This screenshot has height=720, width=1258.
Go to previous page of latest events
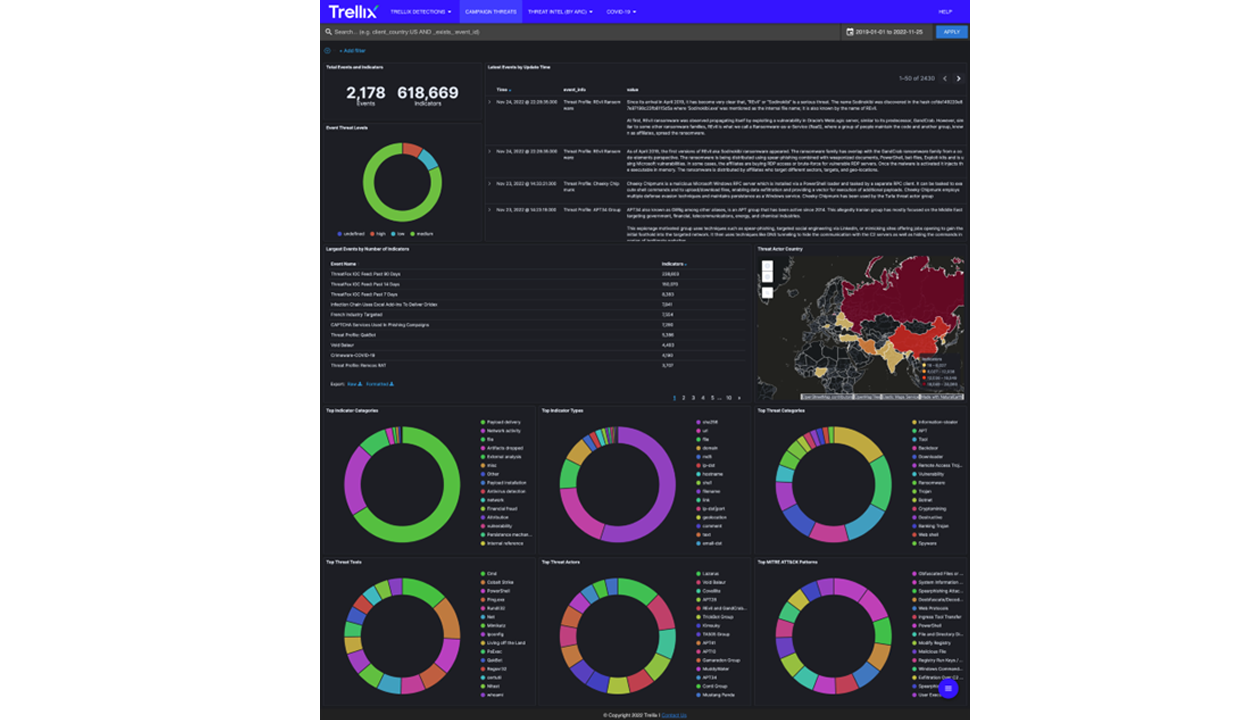944,78
